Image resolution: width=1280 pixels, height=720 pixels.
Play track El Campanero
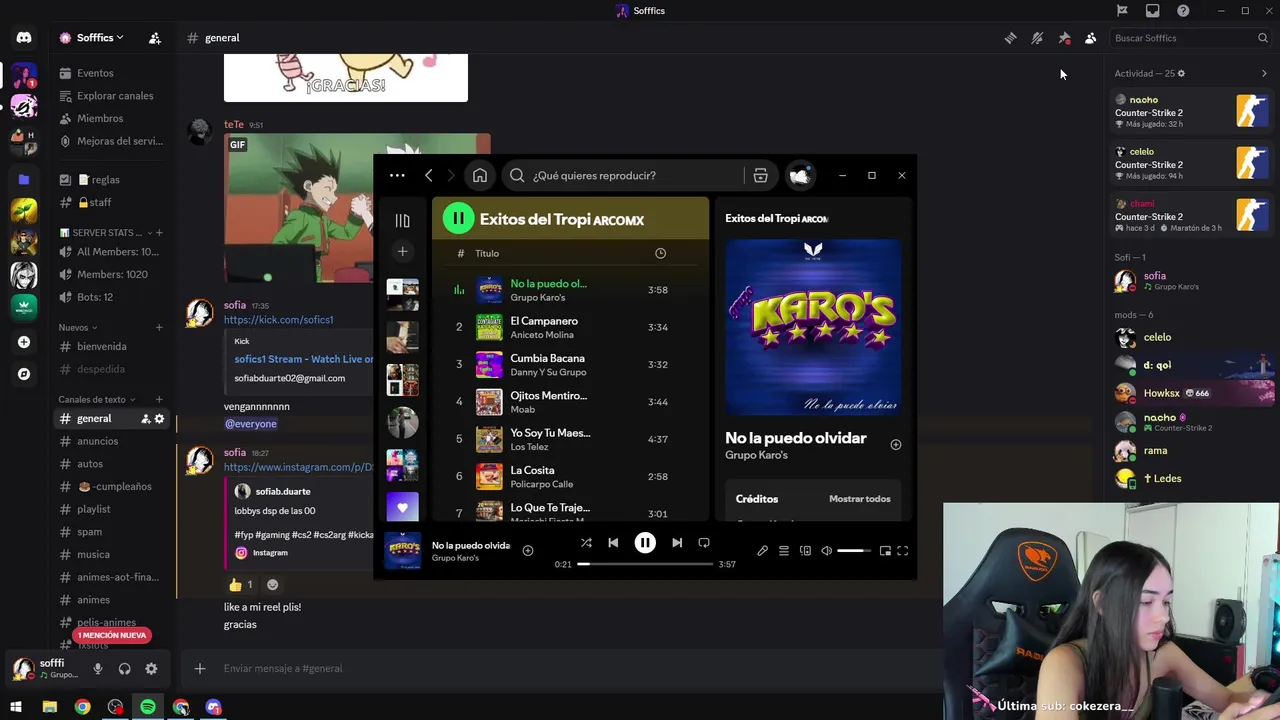(x=570, y=327)
